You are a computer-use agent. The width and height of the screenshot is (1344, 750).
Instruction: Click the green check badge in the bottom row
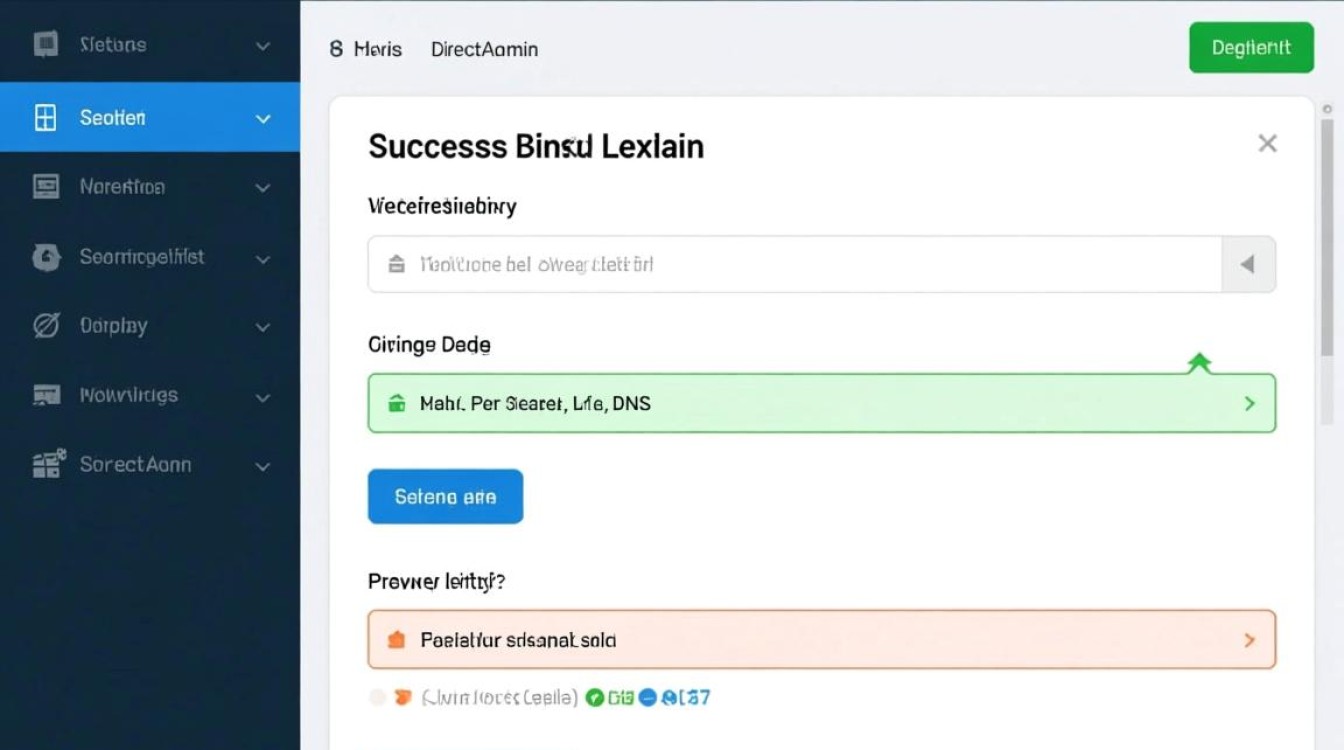[596, 697]
